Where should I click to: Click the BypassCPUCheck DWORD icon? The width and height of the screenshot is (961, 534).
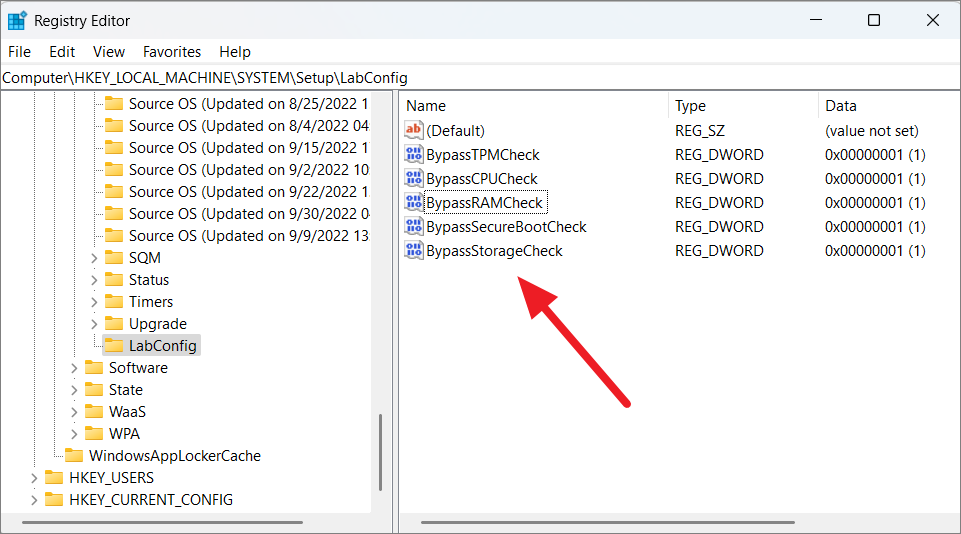click(414, 178)
